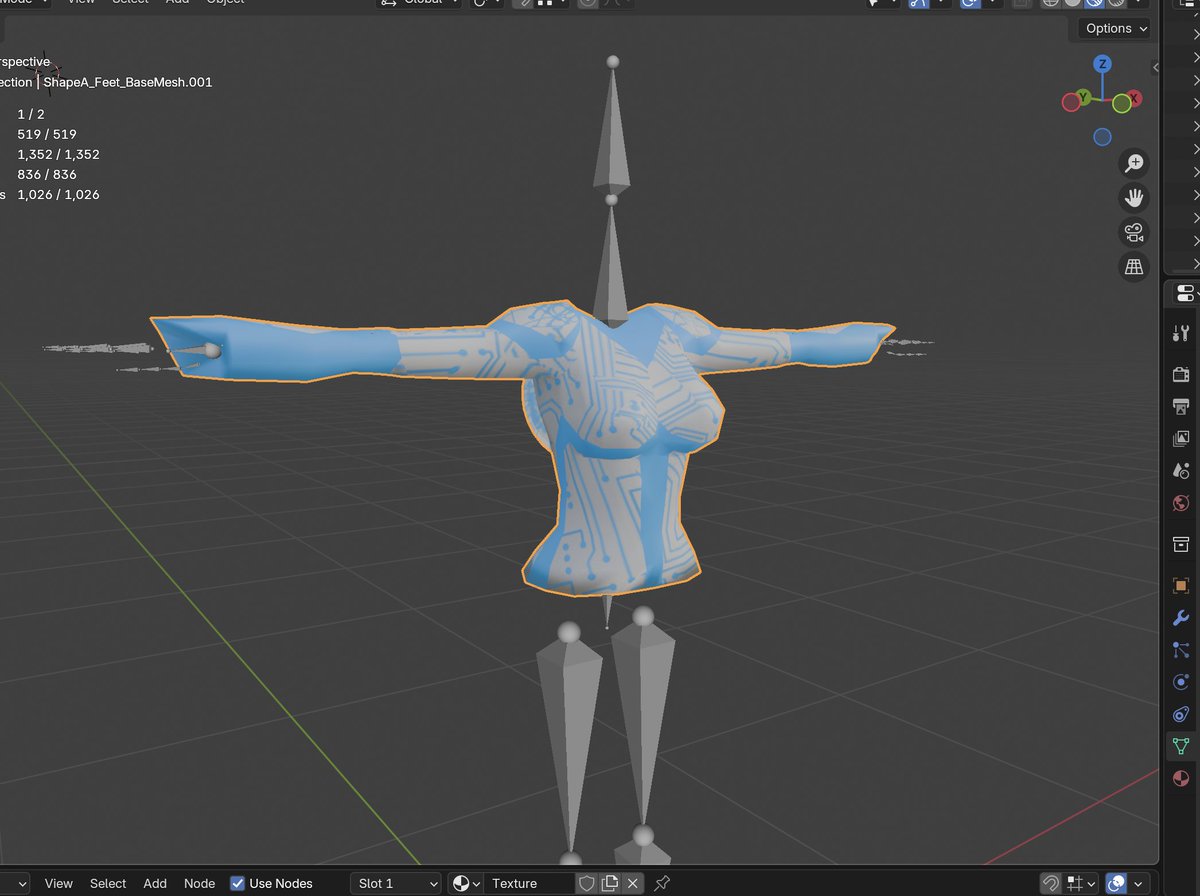This screenshot has width=1200, height=896.
Task: Open the node editor View menu
Action: coord(58,883)
